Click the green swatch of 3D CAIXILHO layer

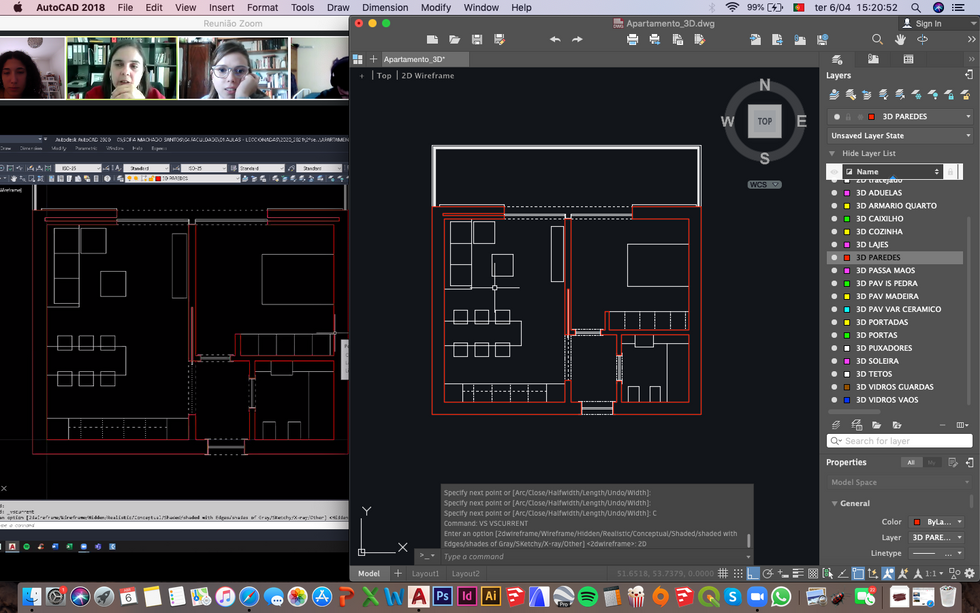coord(847,219)
